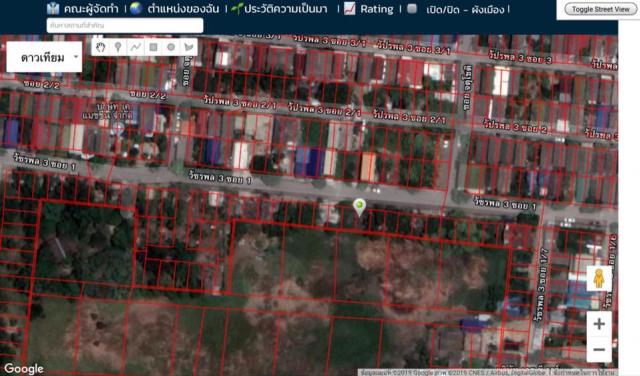640x376 pixels.
Task: Zoom in with the plus button
Action: pos(599,324)
